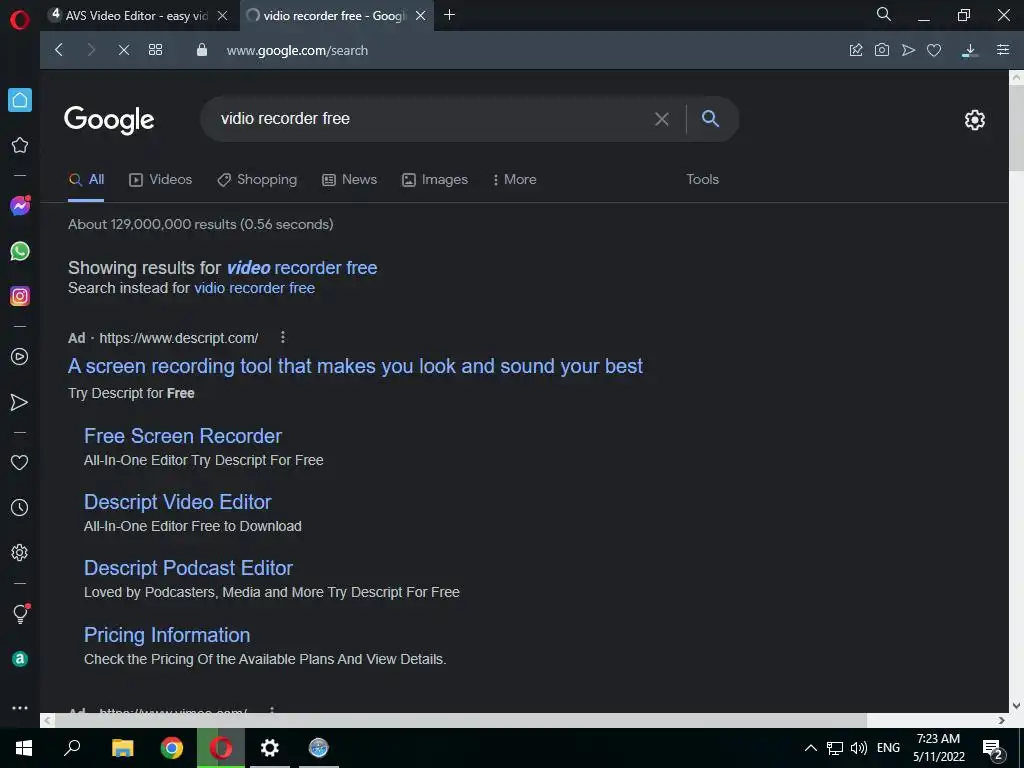Click the Google logo
1024x768 pixels.
(x=109, y=120)
